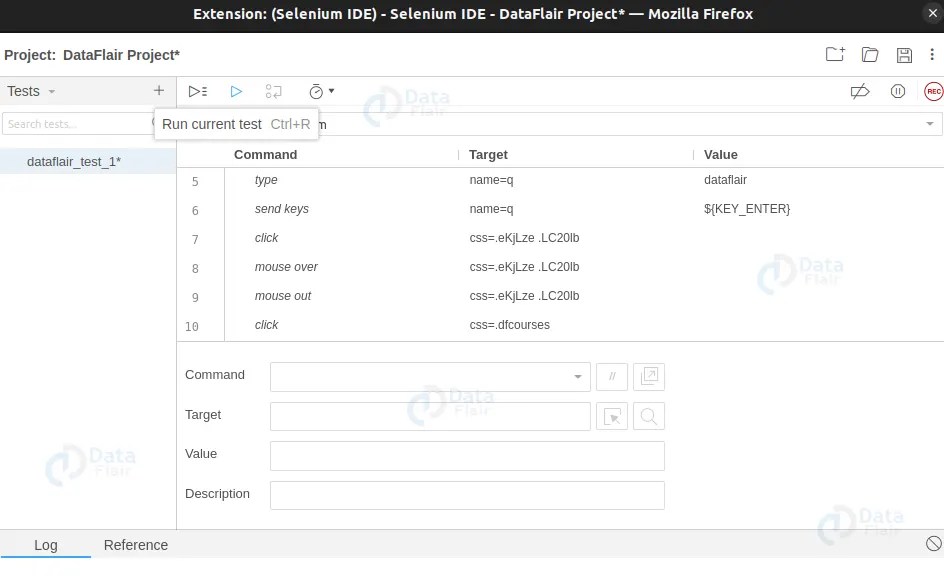Open the project options three-dot menu

click(x=933, y=55)
